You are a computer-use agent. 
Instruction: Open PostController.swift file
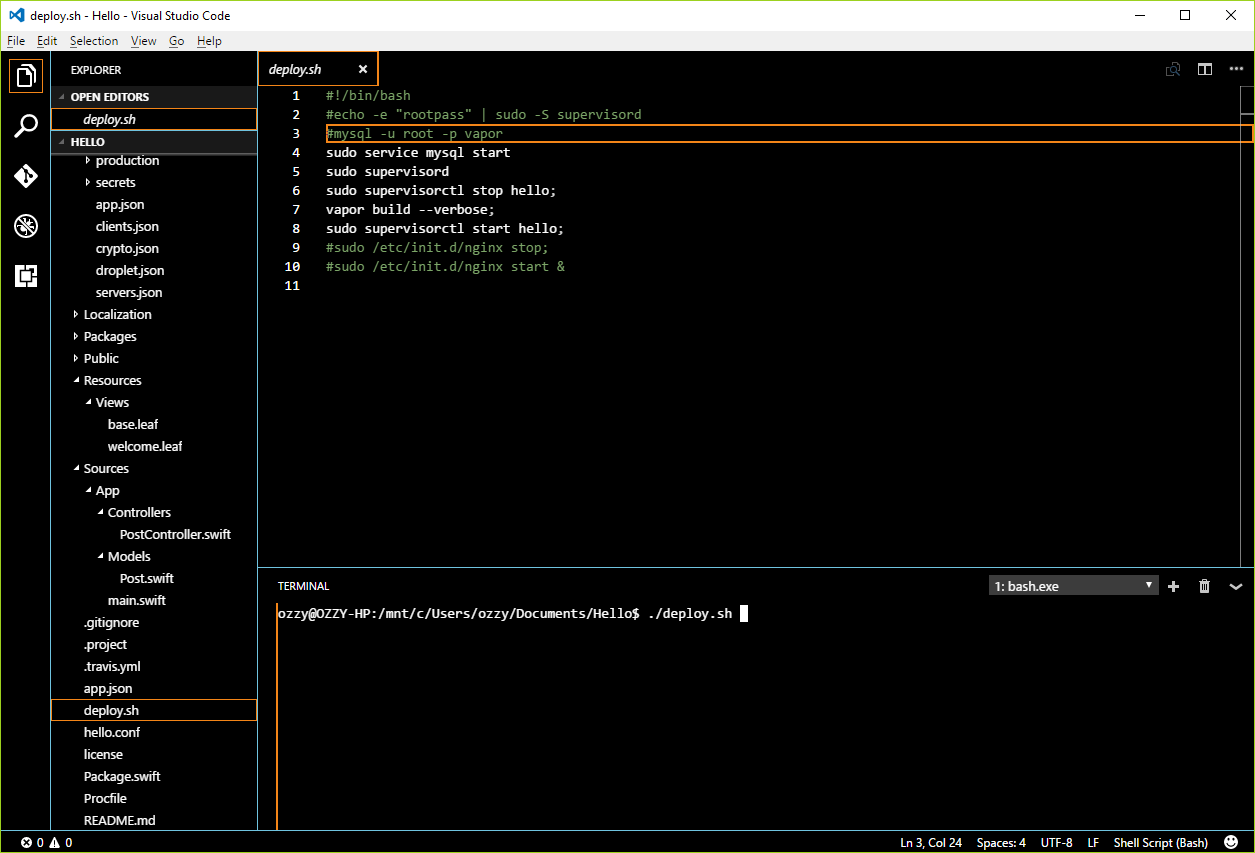click(x=175, y=534)
